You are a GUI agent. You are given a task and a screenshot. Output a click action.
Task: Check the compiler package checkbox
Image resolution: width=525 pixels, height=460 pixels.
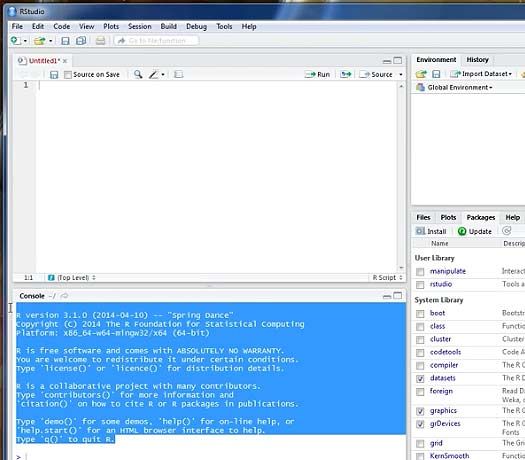pos(420,366)
